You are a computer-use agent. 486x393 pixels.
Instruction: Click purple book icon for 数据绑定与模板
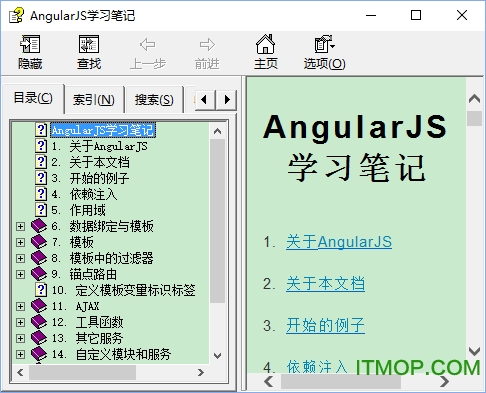tap(39, 226)
